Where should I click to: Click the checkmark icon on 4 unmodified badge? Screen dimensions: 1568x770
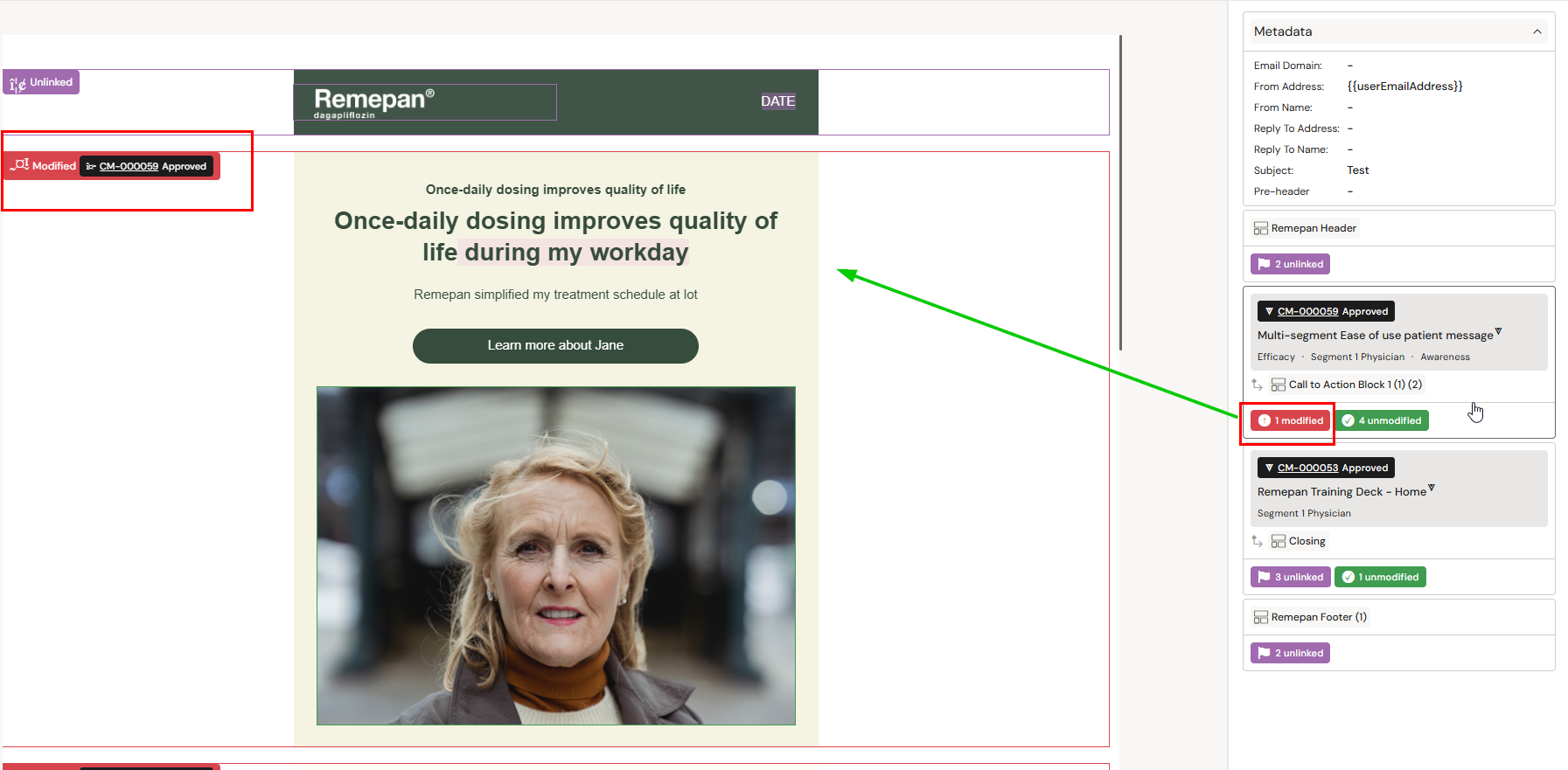(x=1348, y=420)
